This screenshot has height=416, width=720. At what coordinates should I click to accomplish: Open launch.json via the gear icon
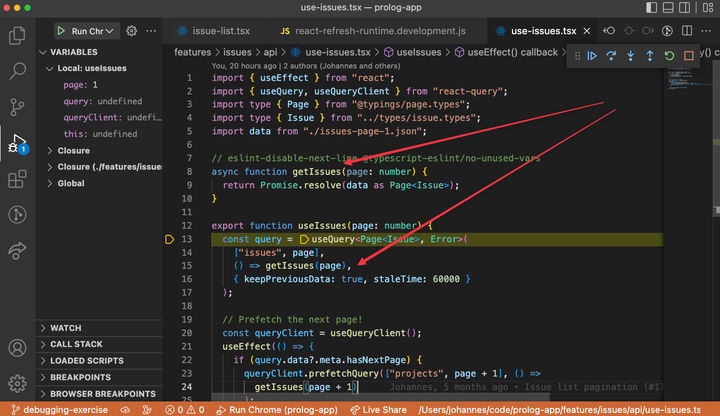tap(131, 31)
